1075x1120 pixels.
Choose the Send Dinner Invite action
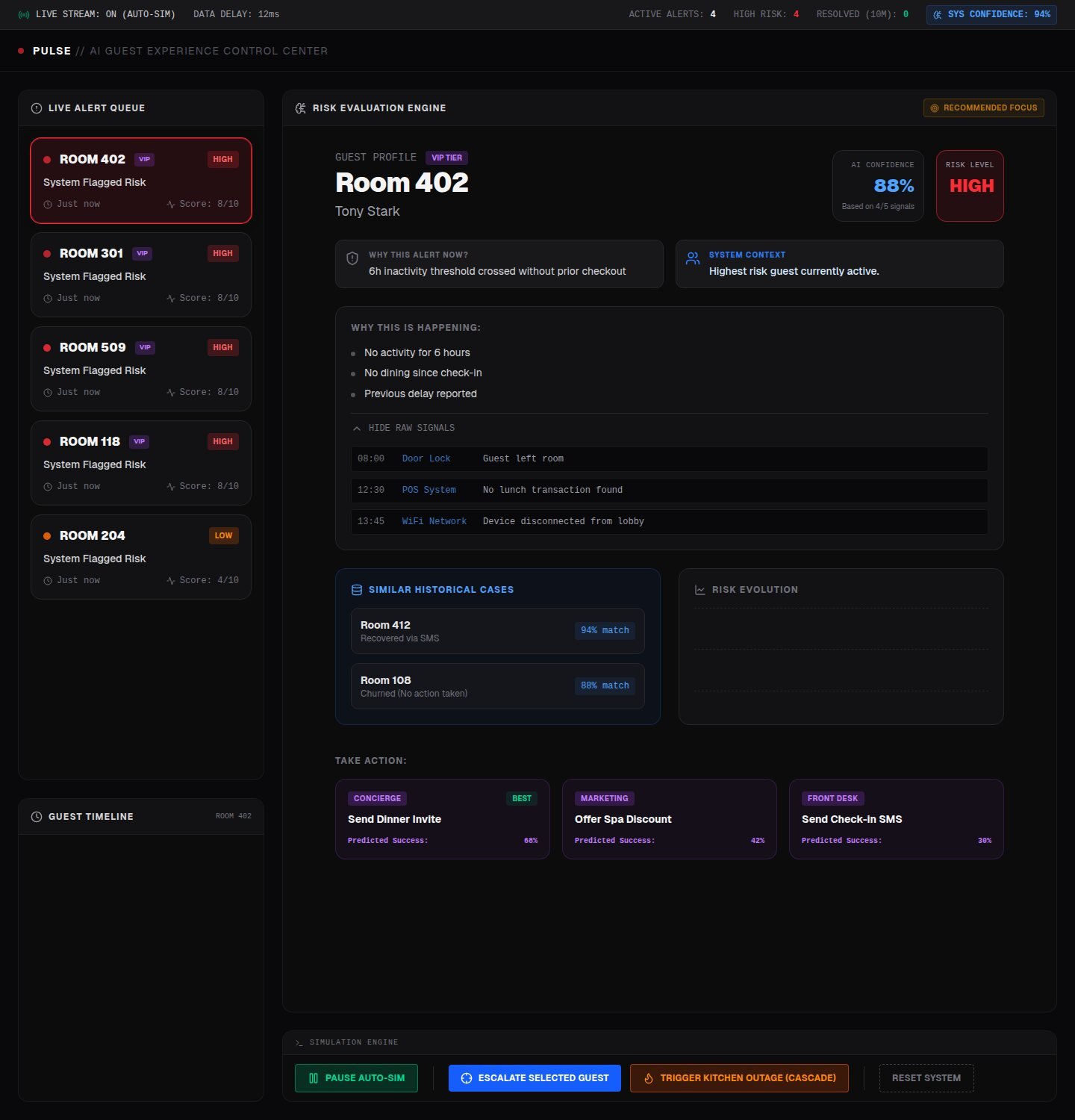[x=443, y=819]
